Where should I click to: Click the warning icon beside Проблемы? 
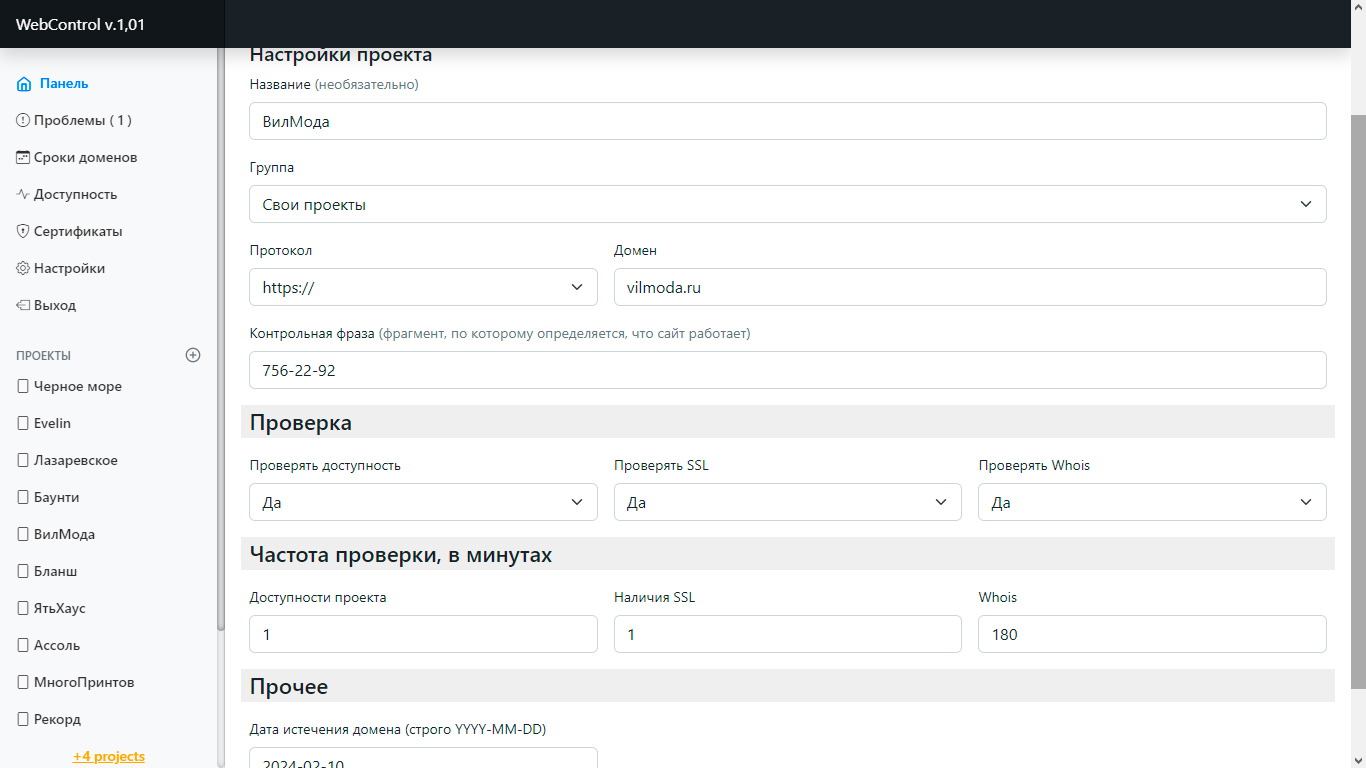23,120
